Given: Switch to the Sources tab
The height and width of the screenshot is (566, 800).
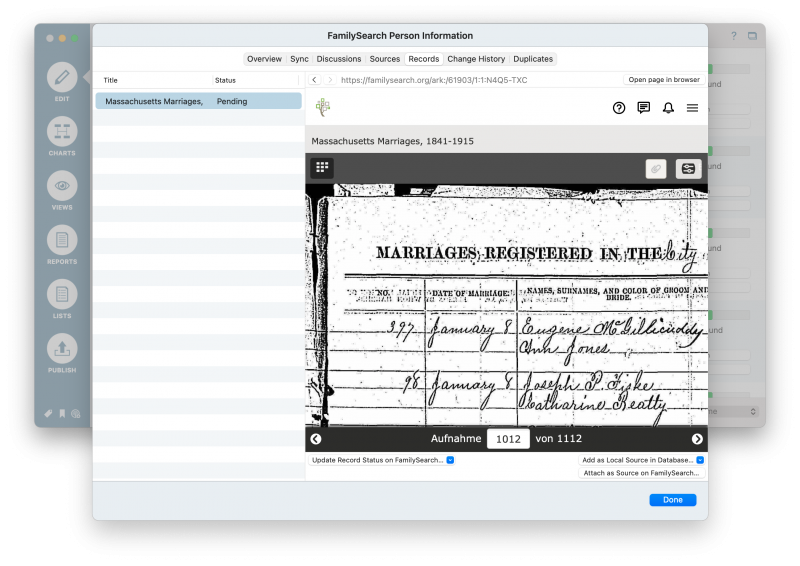Looking at the screenshot, I should [x=385, y=59].
